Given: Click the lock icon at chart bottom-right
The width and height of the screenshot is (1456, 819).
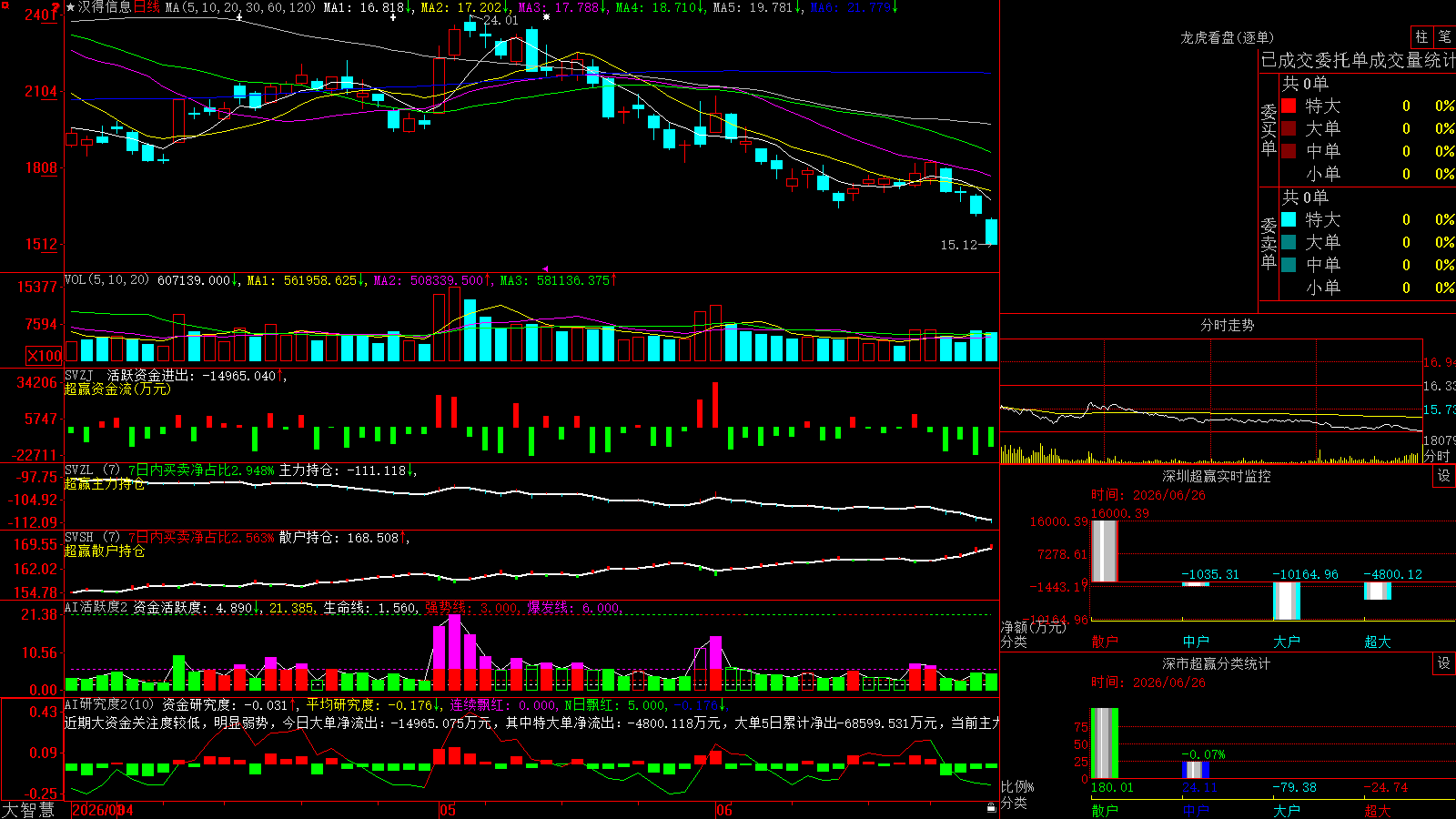Looking at the screenshot, I should coord(992,807).
